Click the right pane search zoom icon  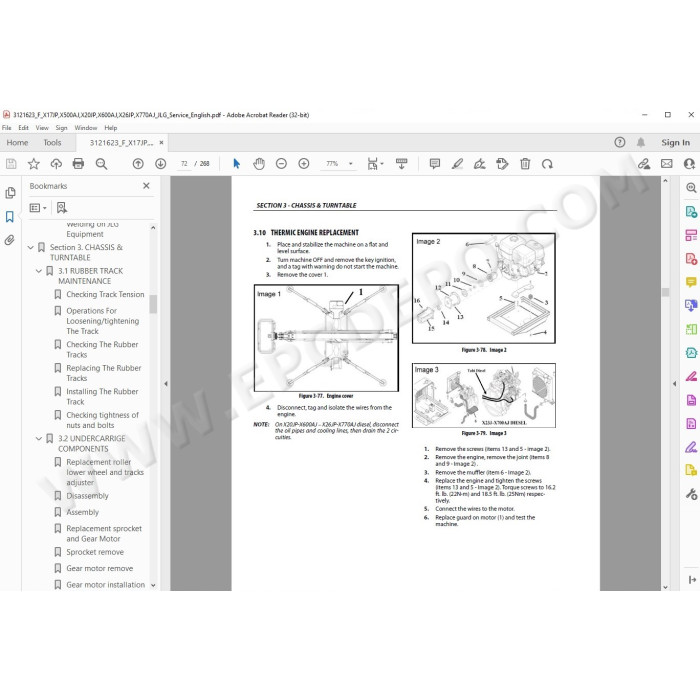tap(691, 188)
